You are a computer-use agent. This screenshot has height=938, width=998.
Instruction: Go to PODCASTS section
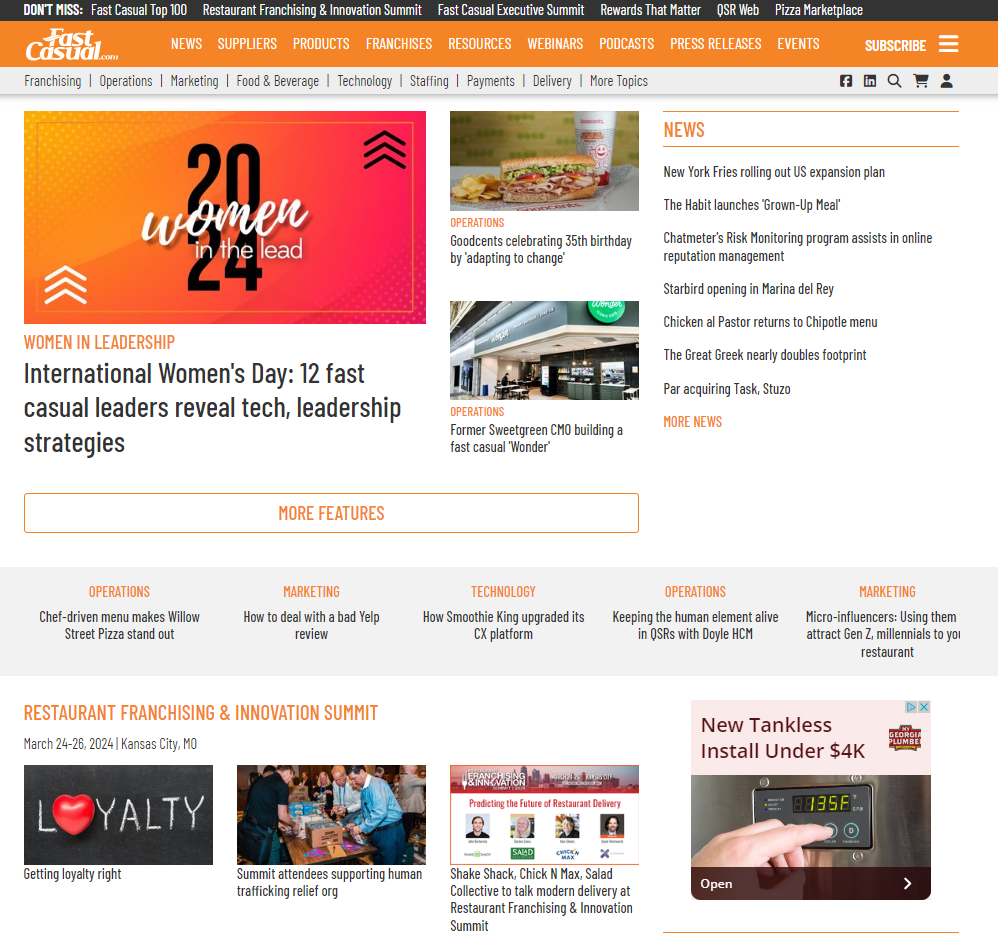(626, 44)
